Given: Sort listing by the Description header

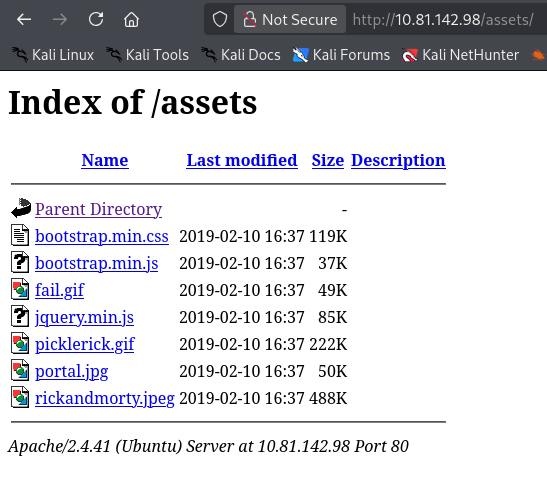Looking at the screenshot, I should pyautogui.click(x=398, y=161).
